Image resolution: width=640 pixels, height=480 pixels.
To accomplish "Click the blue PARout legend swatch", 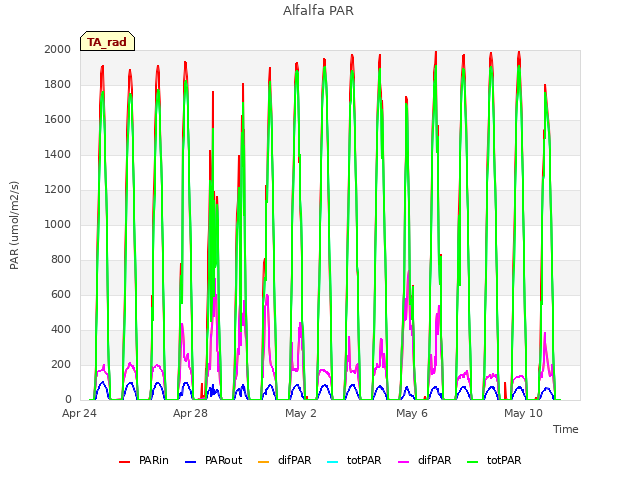I will point(191,461).
